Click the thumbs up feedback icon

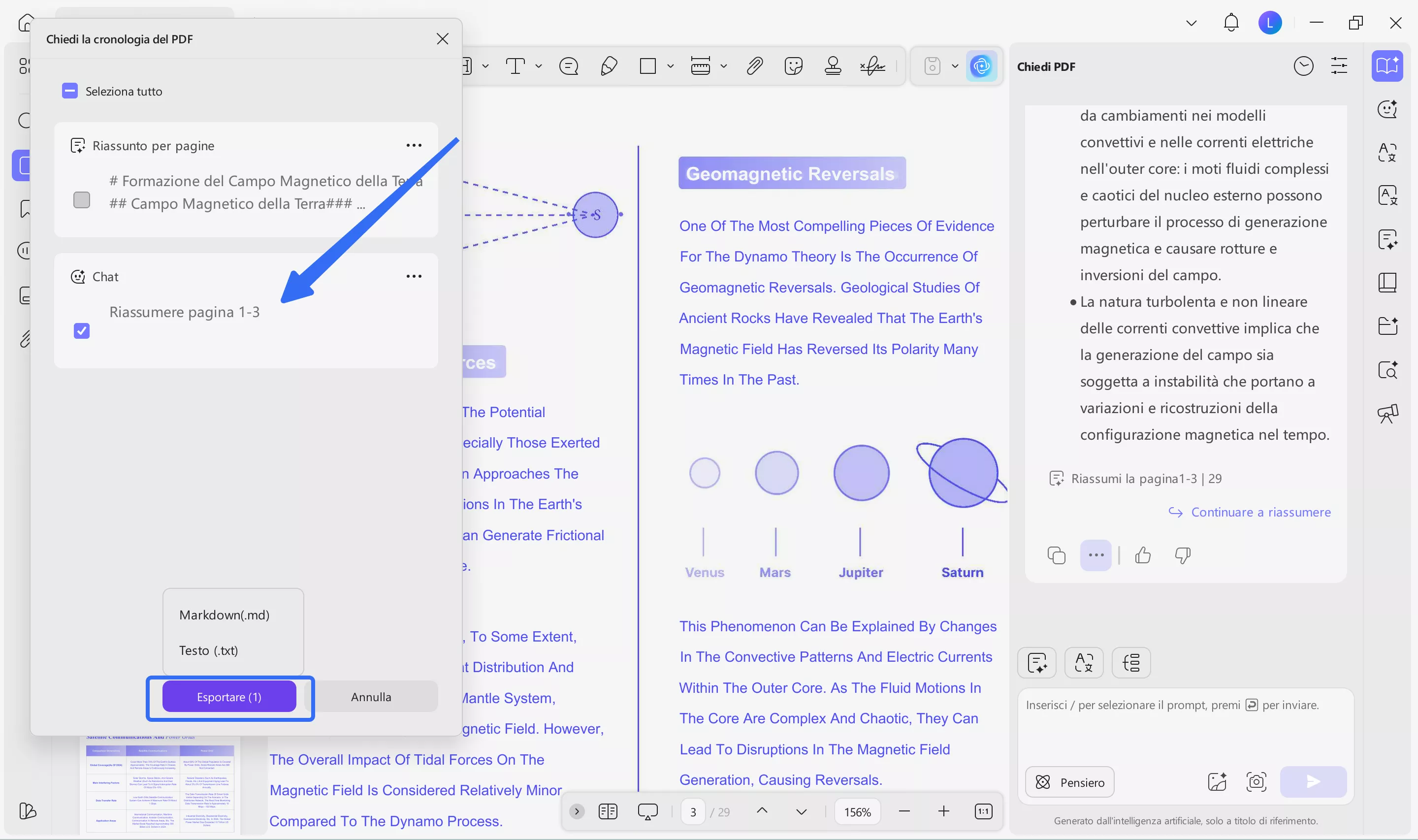1142,555
